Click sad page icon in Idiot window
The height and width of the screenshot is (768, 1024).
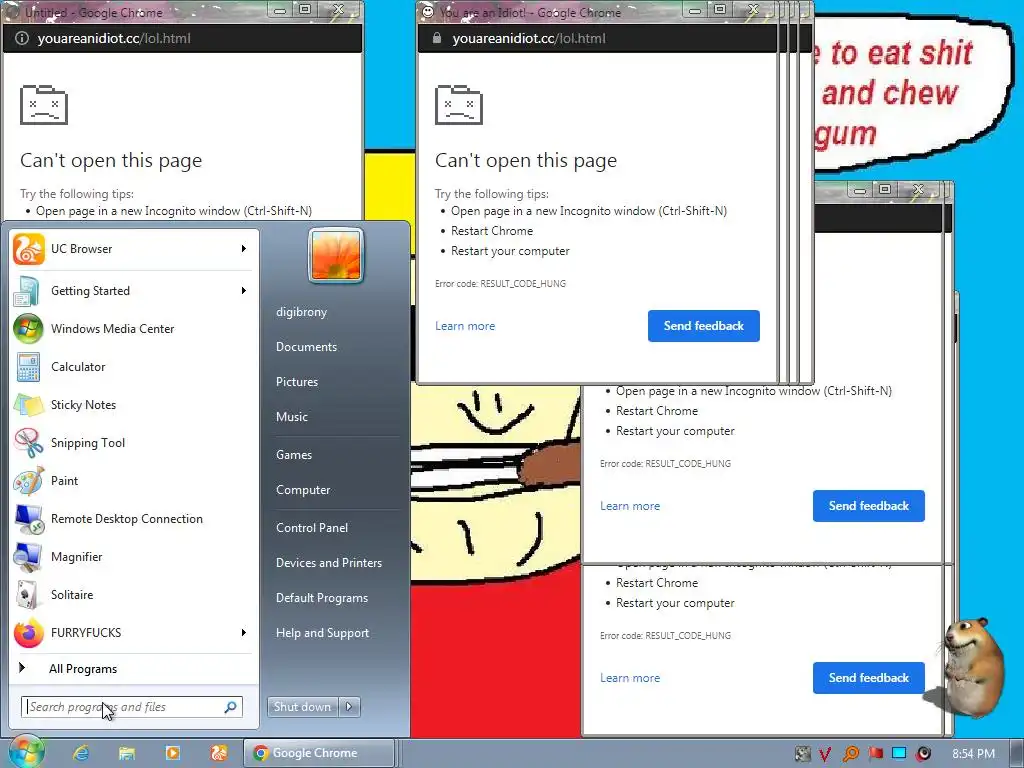point(458,104)
